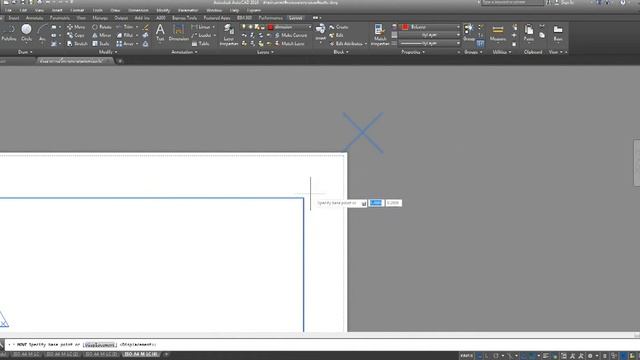Screen dimensions: 640x360
Task: Click the Match Properties icon
Action: tap(380, 34)
